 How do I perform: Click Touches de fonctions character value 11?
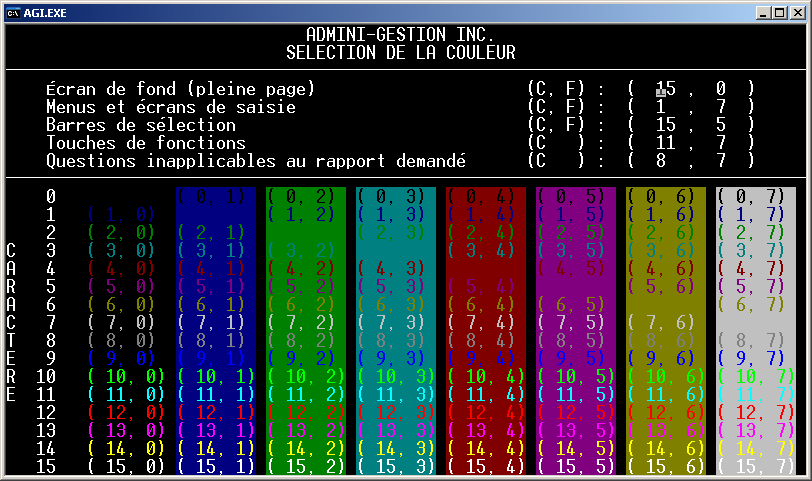pyautogui.click(x=666, y=143)
